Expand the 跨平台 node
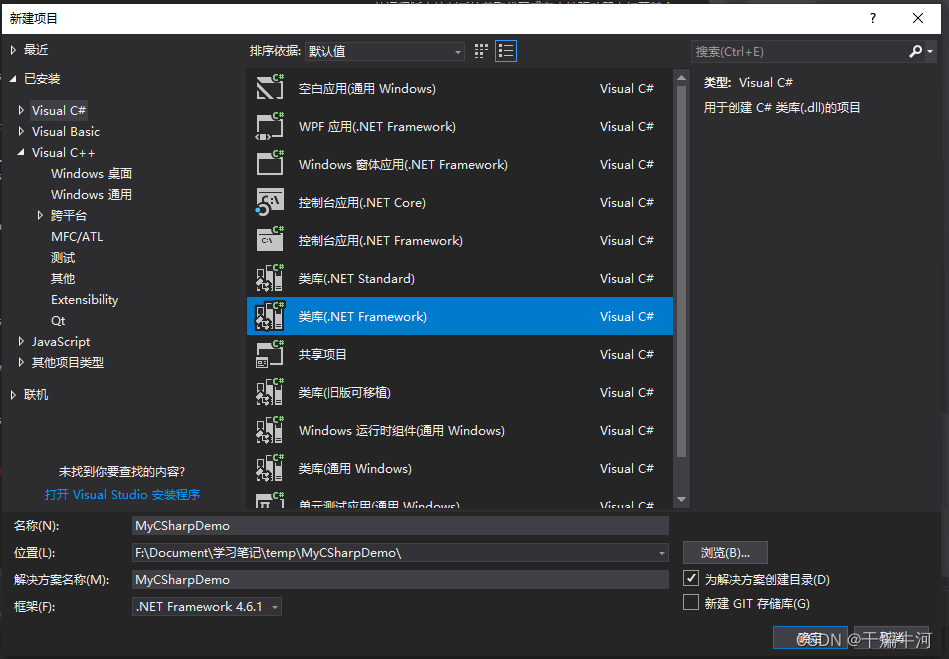Screen dimensions: 949x659 [41, 215]
